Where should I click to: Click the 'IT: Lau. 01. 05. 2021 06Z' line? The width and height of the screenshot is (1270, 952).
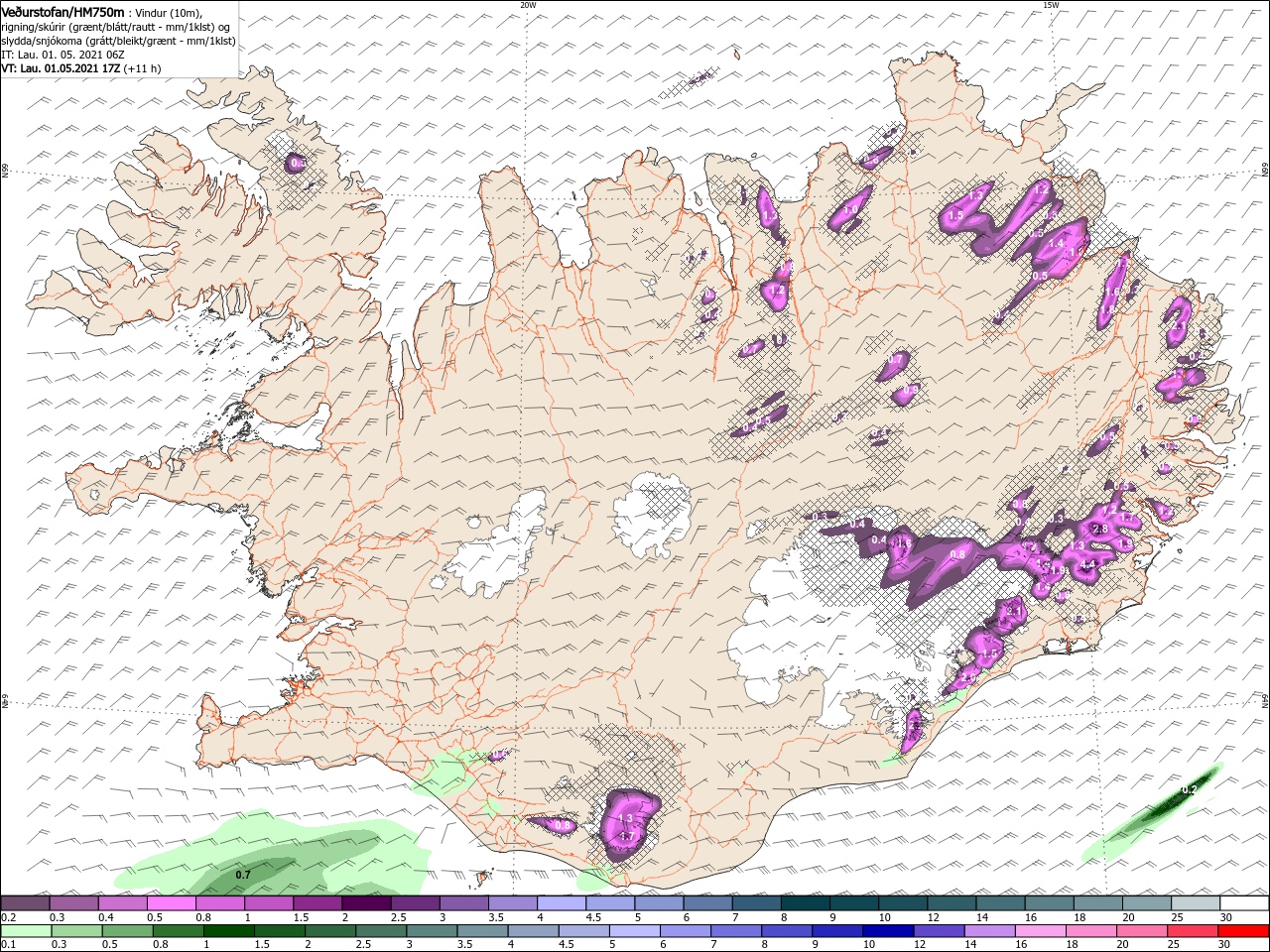pyautogui.click(x=63, y=55)
